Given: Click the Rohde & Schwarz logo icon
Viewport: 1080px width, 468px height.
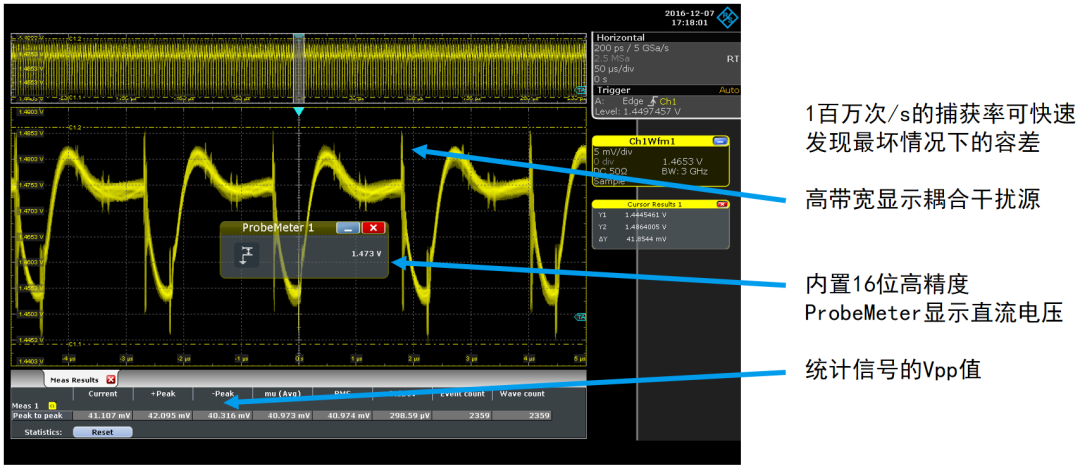Looking at the screenshot, I should pyautogui.click(x=725, y=17).
